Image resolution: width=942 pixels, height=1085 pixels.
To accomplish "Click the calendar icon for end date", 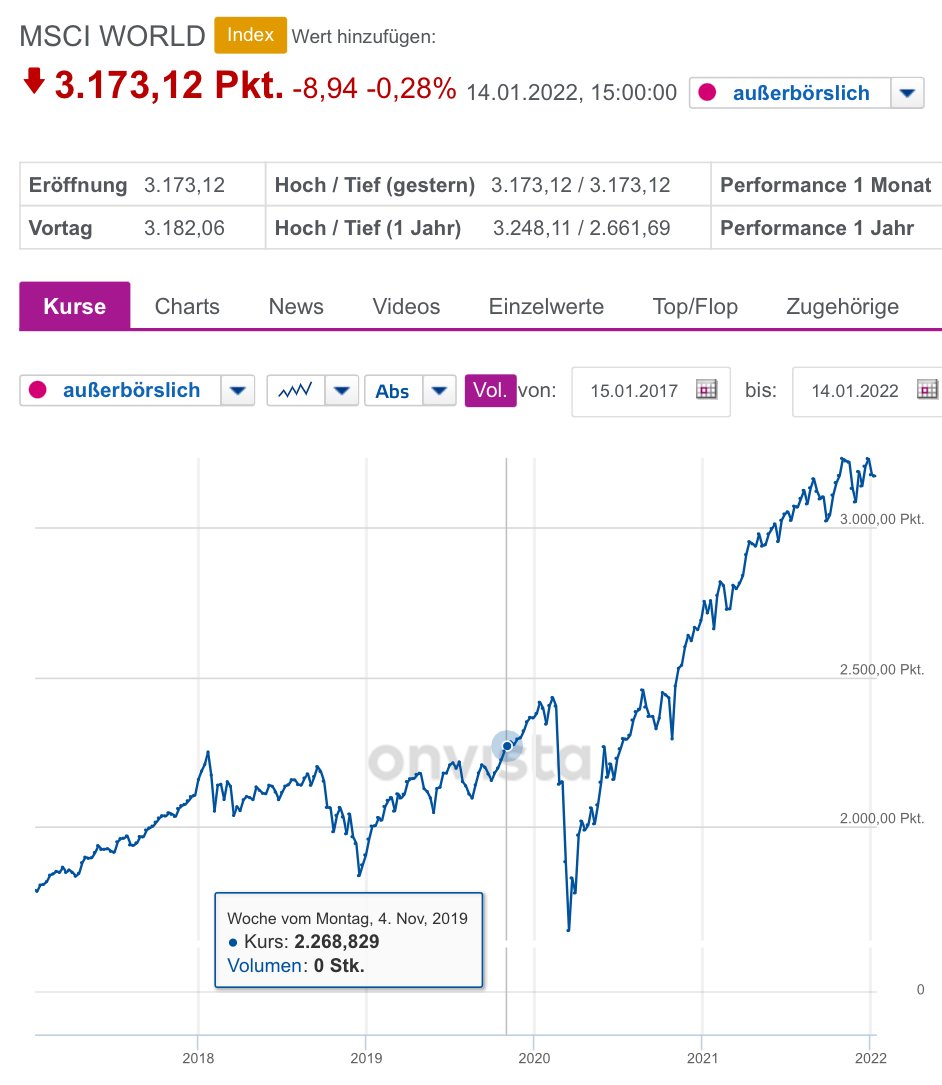I will click(x=927, y=390).
